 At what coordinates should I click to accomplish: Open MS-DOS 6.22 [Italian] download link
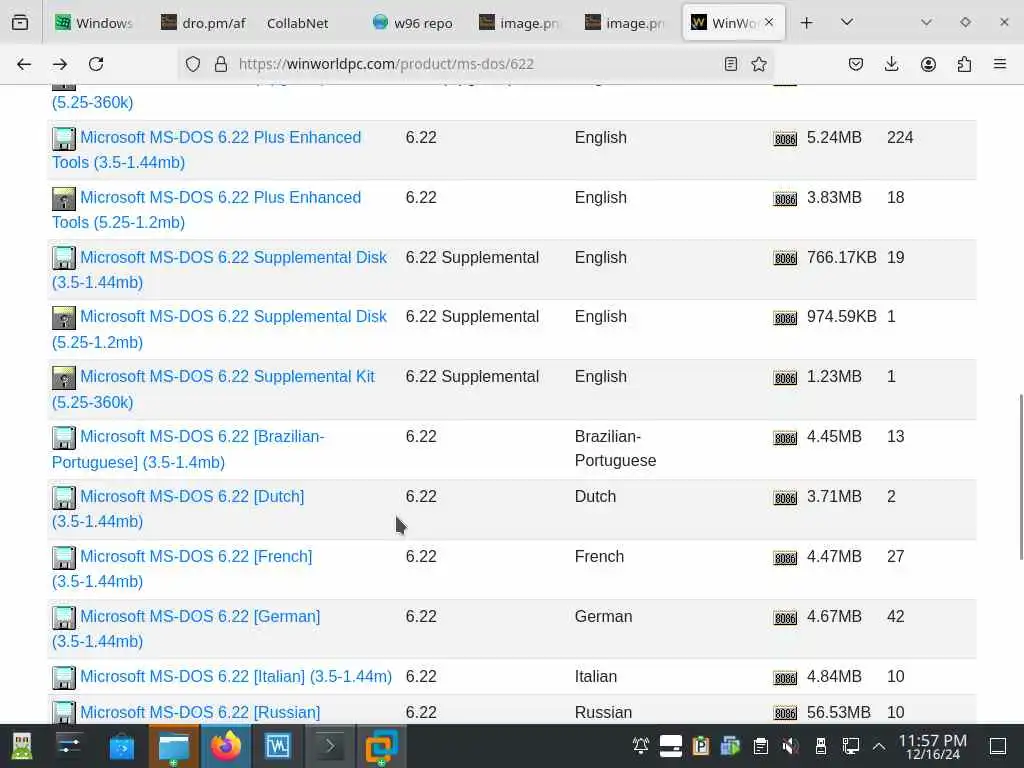coord(236,676)
